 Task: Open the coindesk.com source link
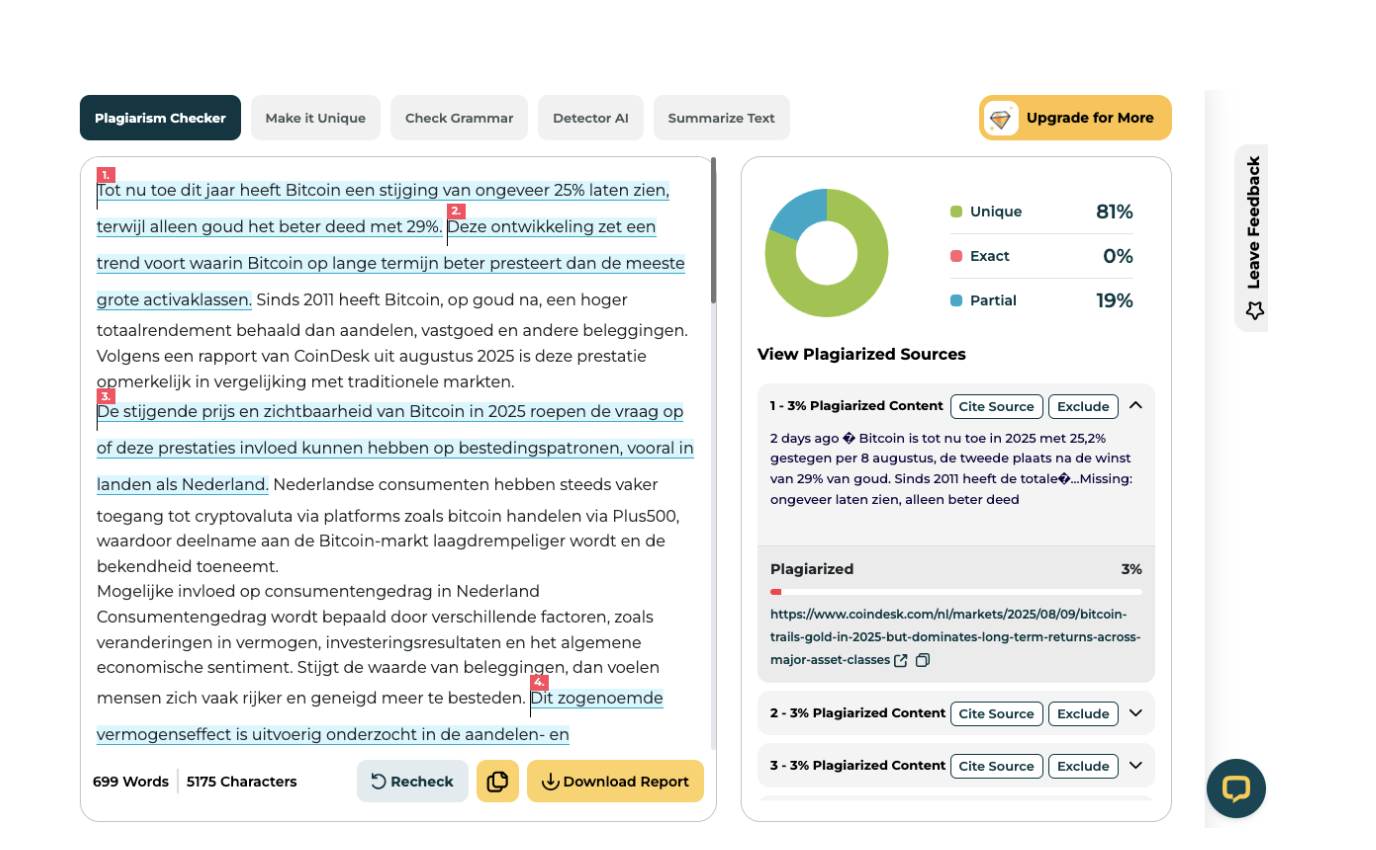[955, 637]
